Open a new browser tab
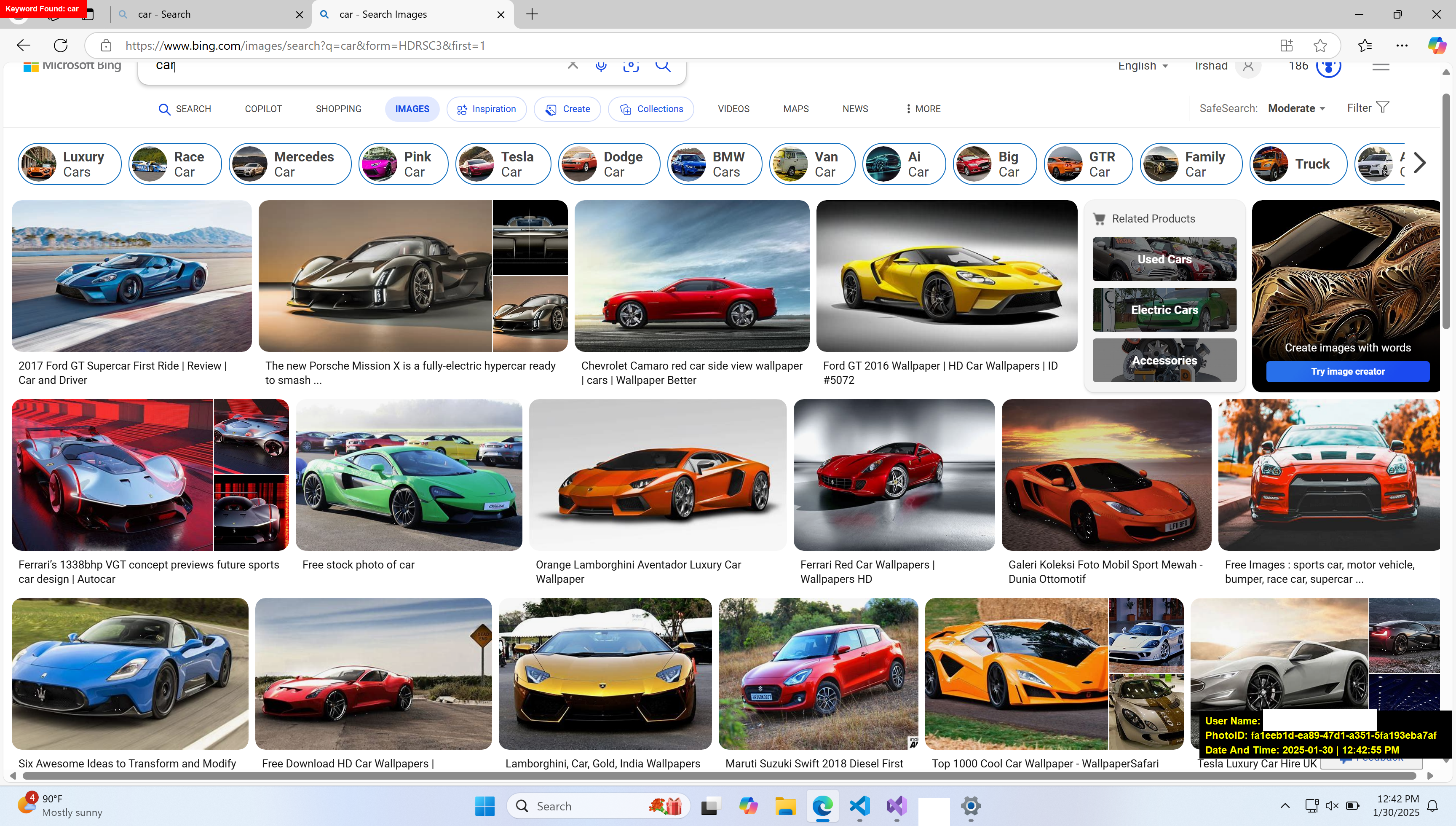Screen dimensions: 1456x826 click(532, 14)
